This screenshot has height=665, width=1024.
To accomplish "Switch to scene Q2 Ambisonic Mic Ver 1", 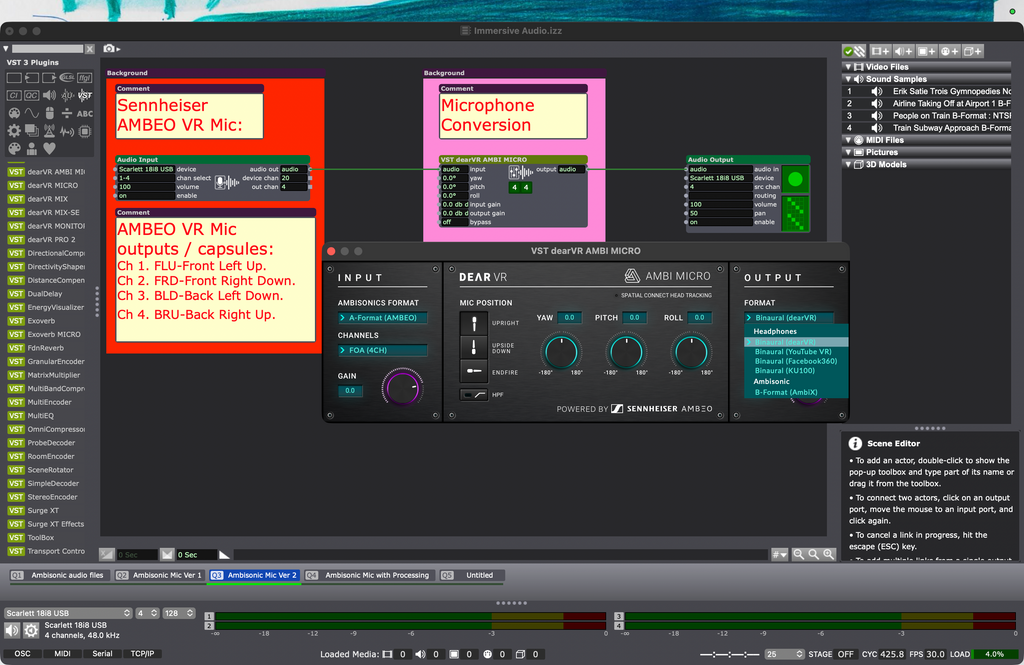I will click(x=159, y=576).
